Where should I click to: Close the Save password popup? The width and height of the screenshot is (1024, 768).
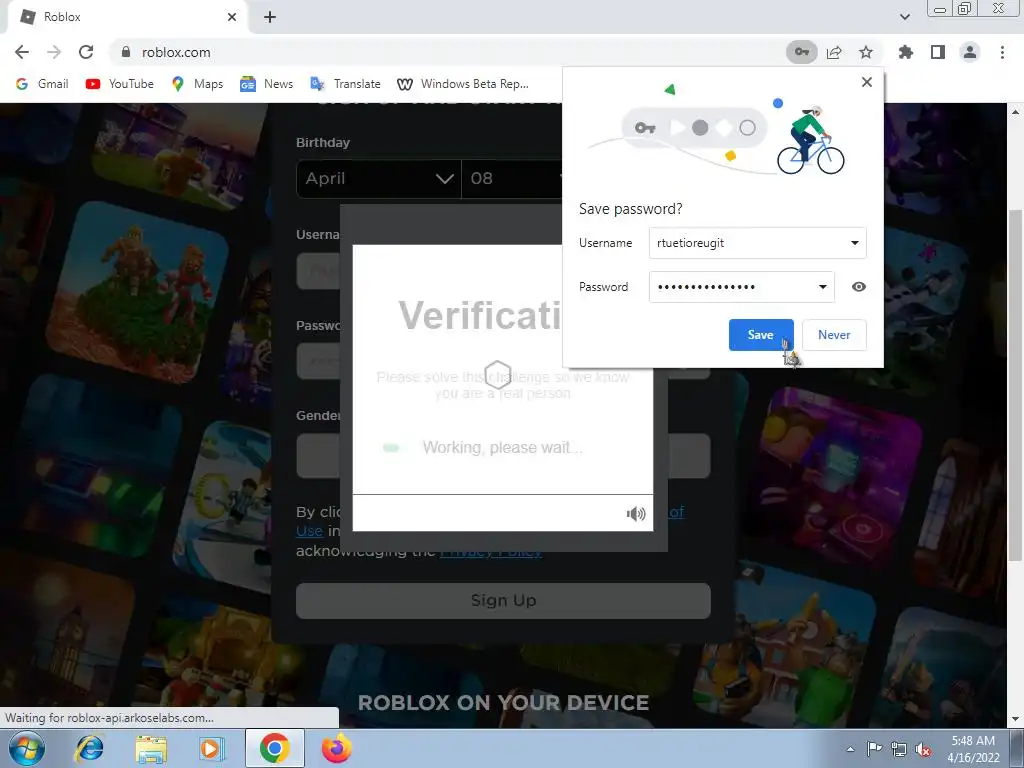click(867, 82)
